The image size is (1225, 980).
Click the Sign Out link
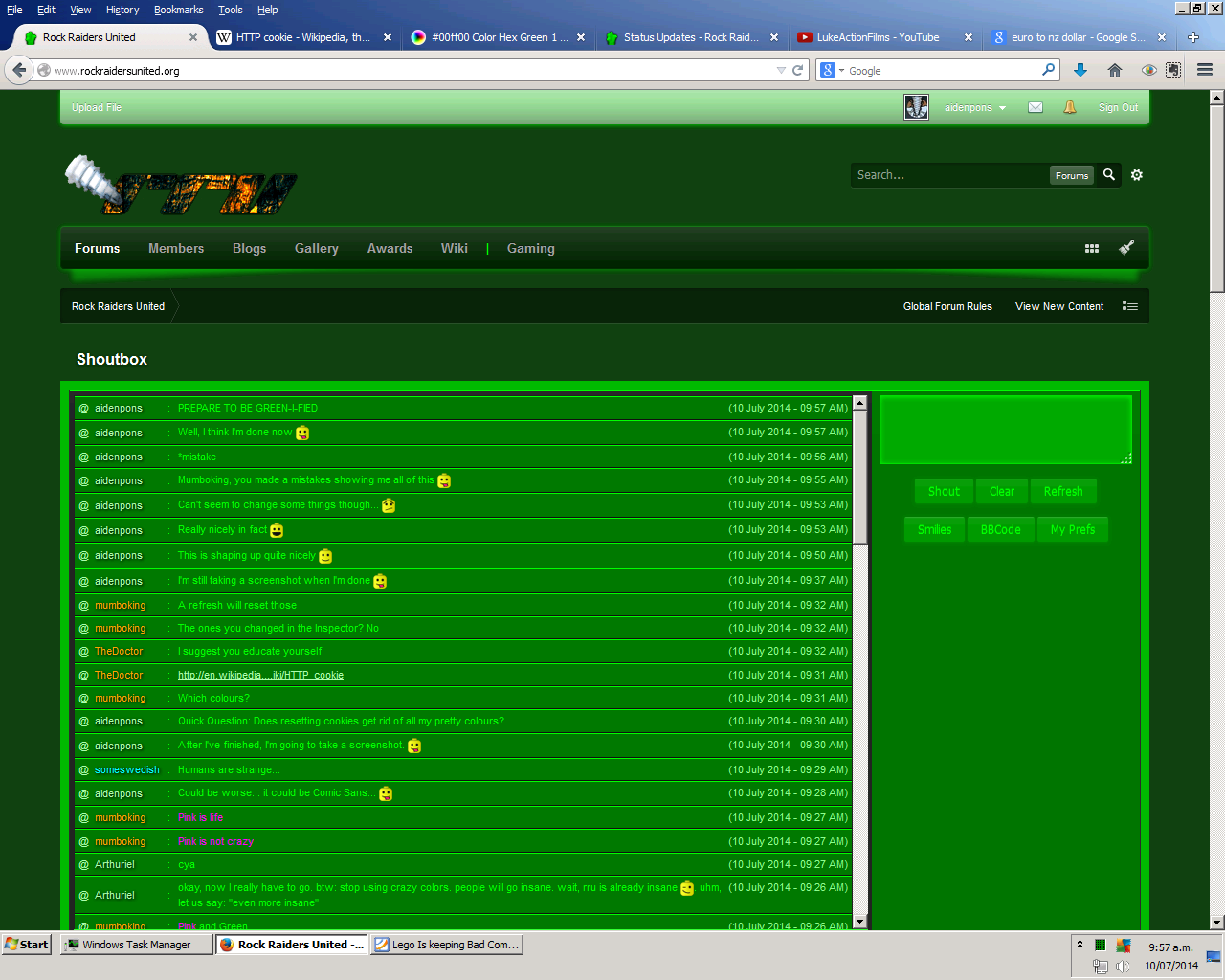(1118, 108)
